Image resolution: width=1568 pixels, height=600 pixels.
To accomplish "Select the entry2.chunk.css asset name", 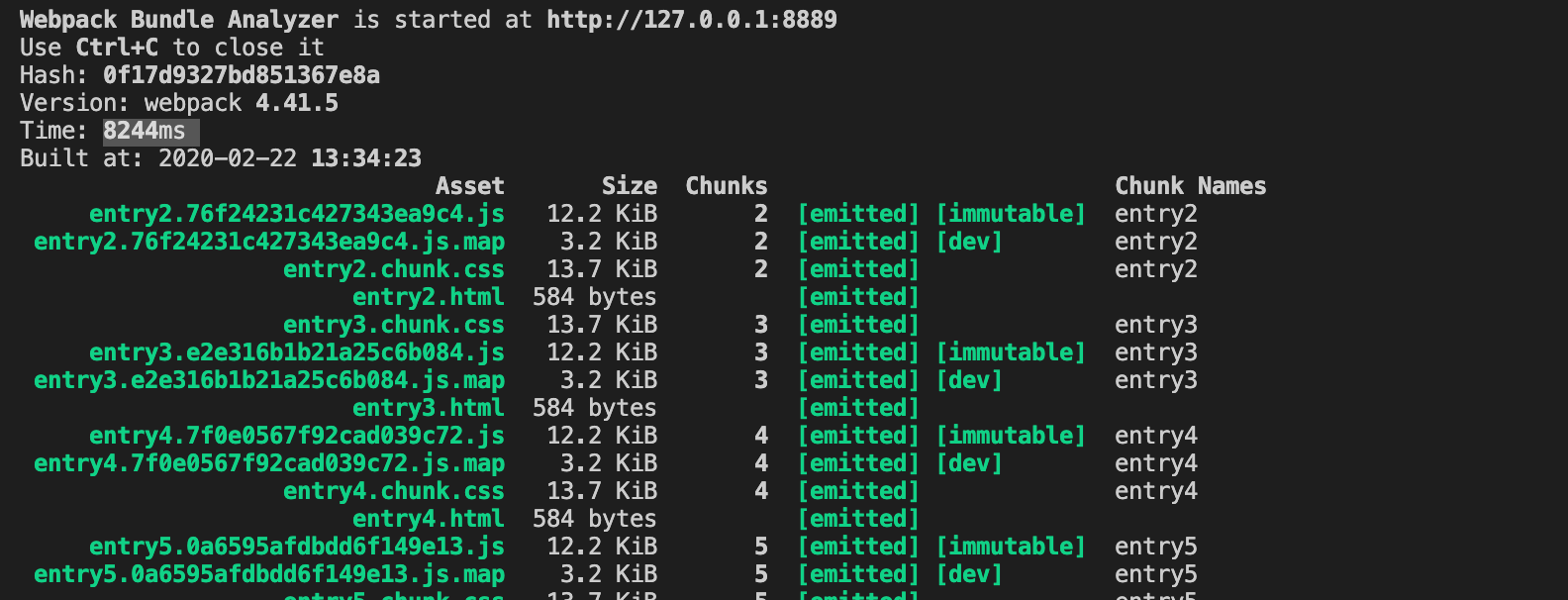I will tap(393, 269).
